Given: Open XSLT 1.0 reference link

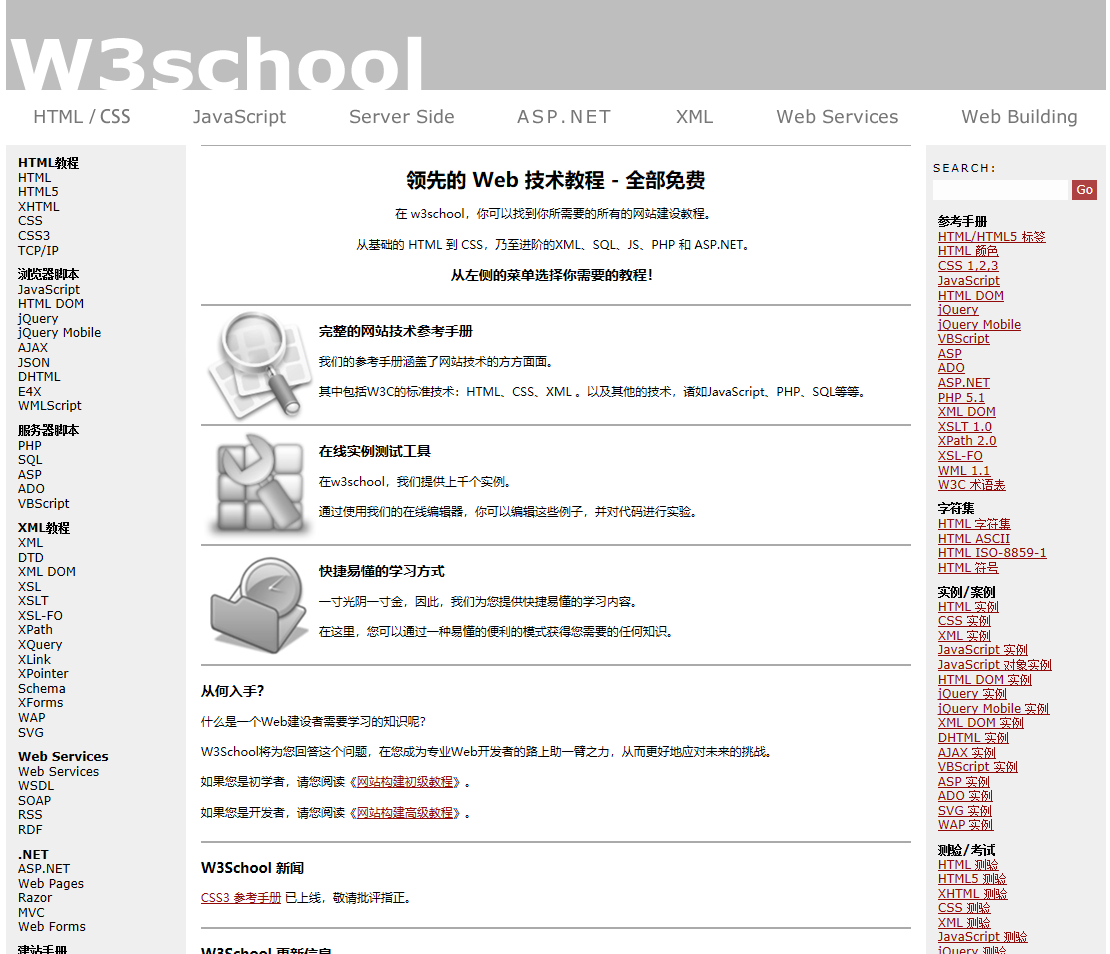Looking at the screenshot, I should pyautogui.click(x=964, y=427).
